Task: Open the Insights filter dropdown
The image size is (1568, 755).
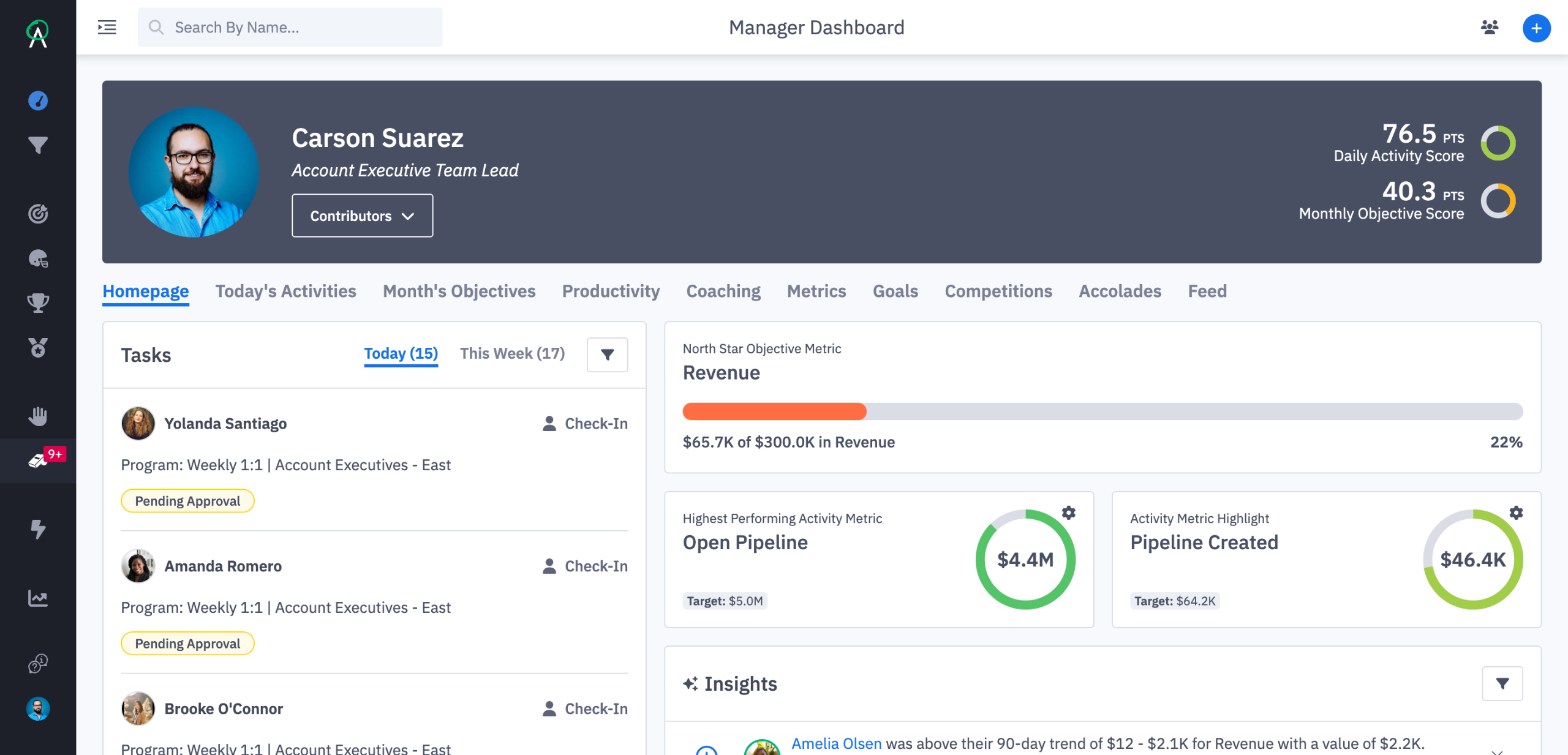Action: click(x=1502, y=683)
